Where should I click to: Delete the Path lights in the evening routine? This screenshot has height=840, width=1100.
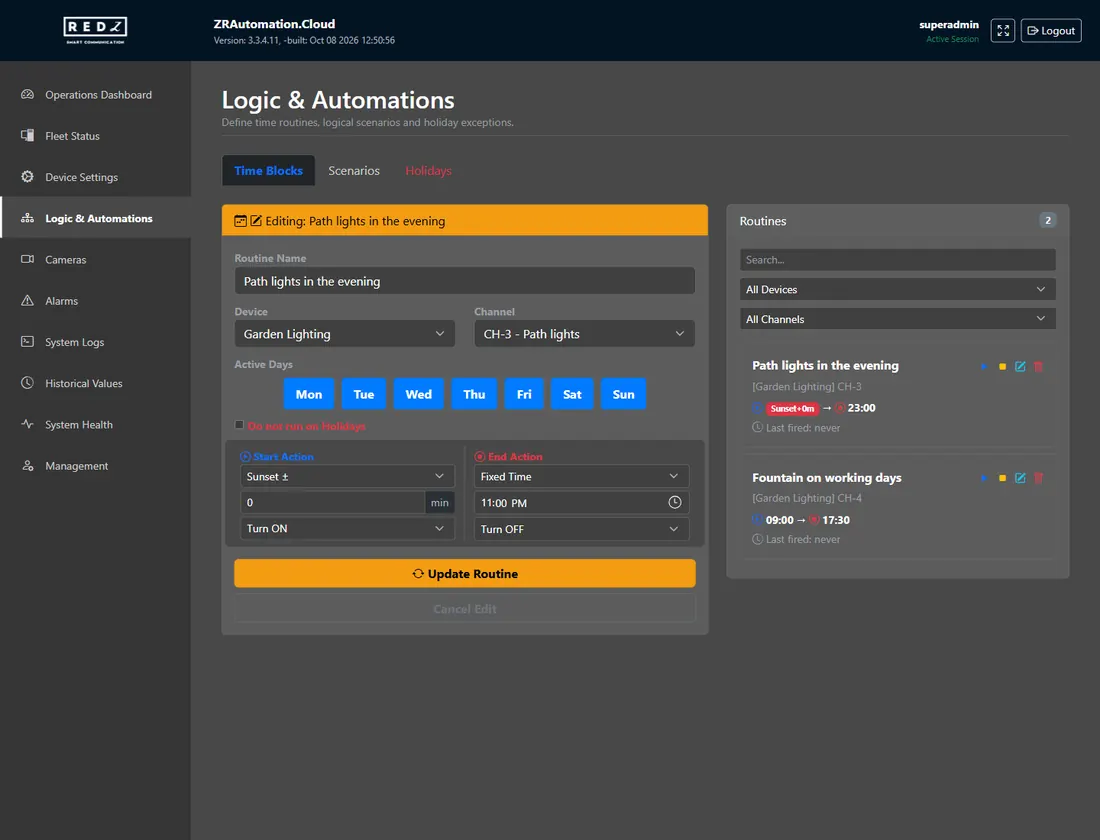1038,366
